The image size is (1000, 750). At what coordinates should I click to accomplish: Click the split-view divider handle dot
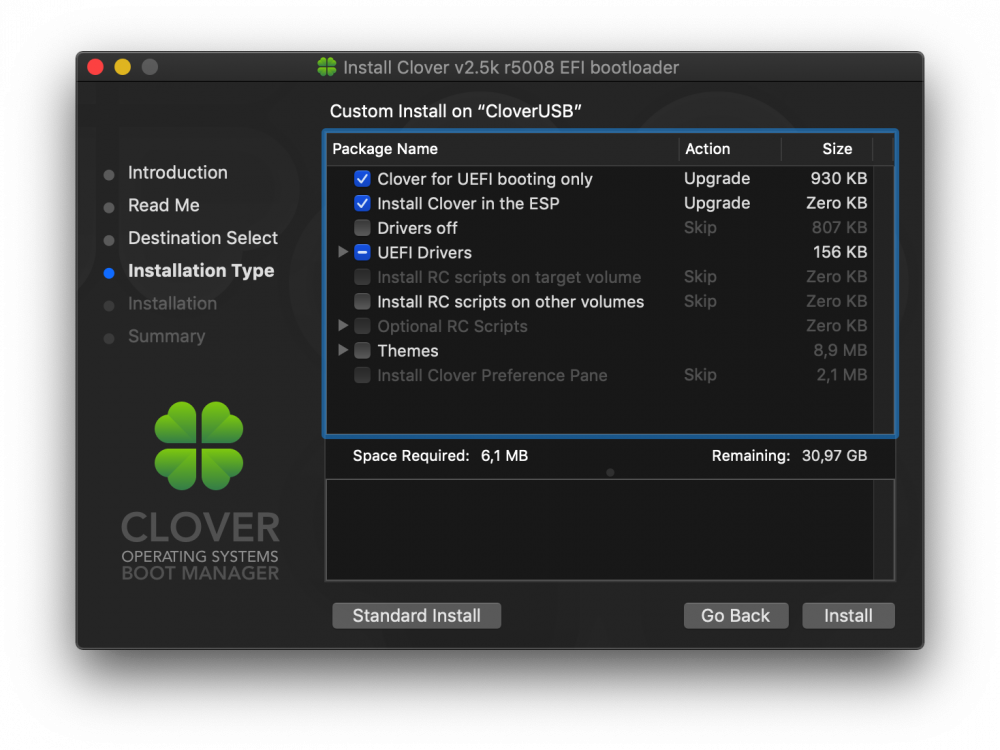610,473
